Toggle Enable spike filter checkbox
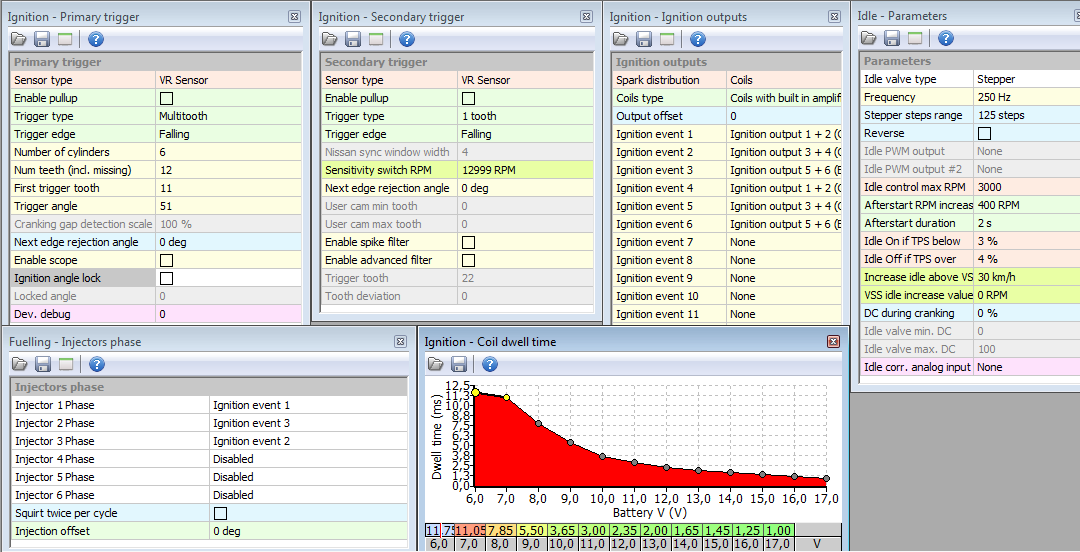Screen dimensions: 1080x552 point(468,242)
